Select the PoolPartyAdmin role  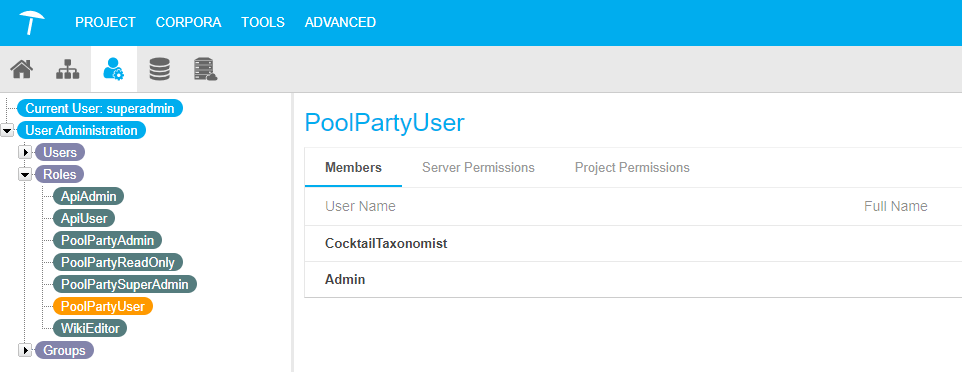pos(107,240)
